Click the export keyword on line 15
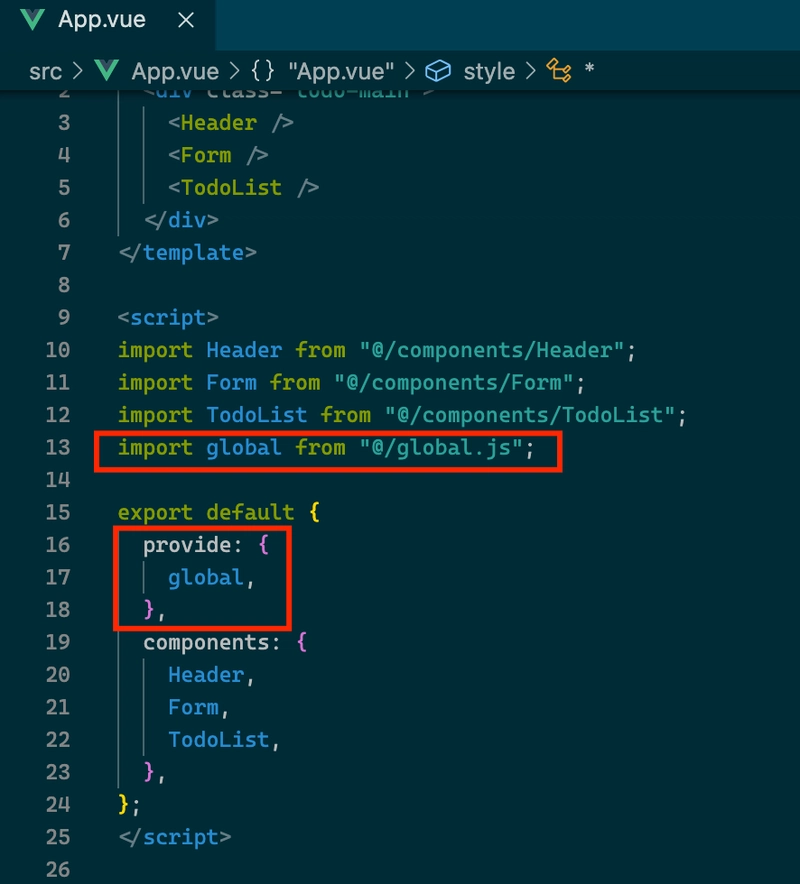This screenshot has width=800, height=884. click(156, 512)
